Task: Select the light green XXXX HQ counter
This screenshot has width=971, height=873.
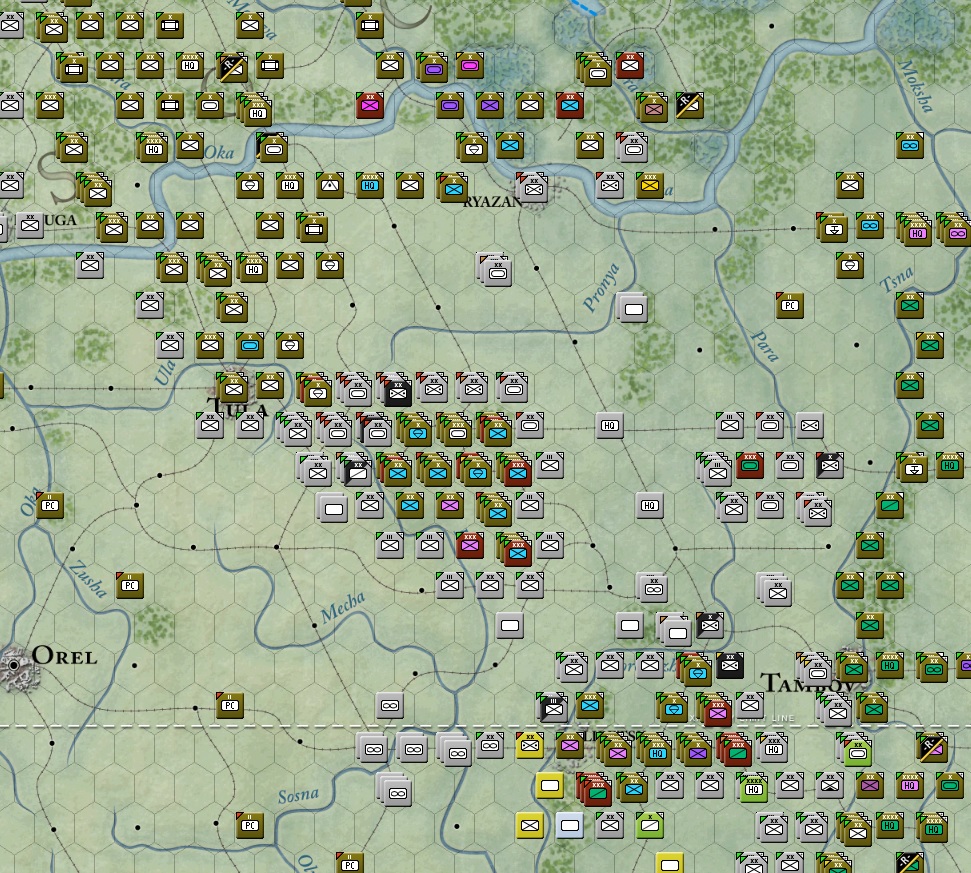Action: point(753,787)
